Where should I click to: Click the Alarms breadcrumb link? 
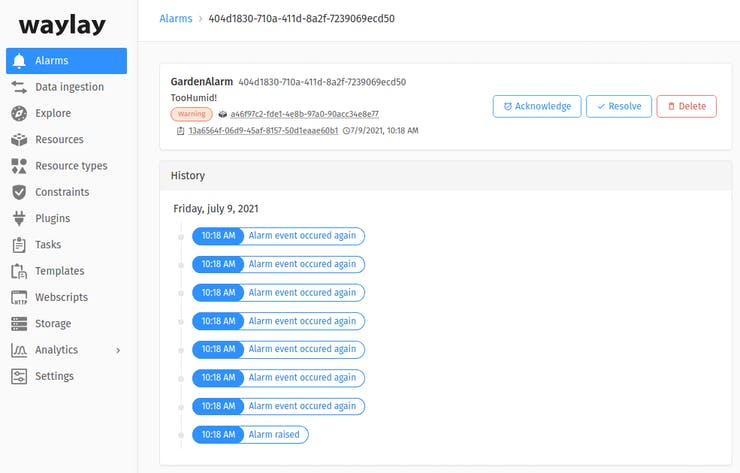point(176,19)
